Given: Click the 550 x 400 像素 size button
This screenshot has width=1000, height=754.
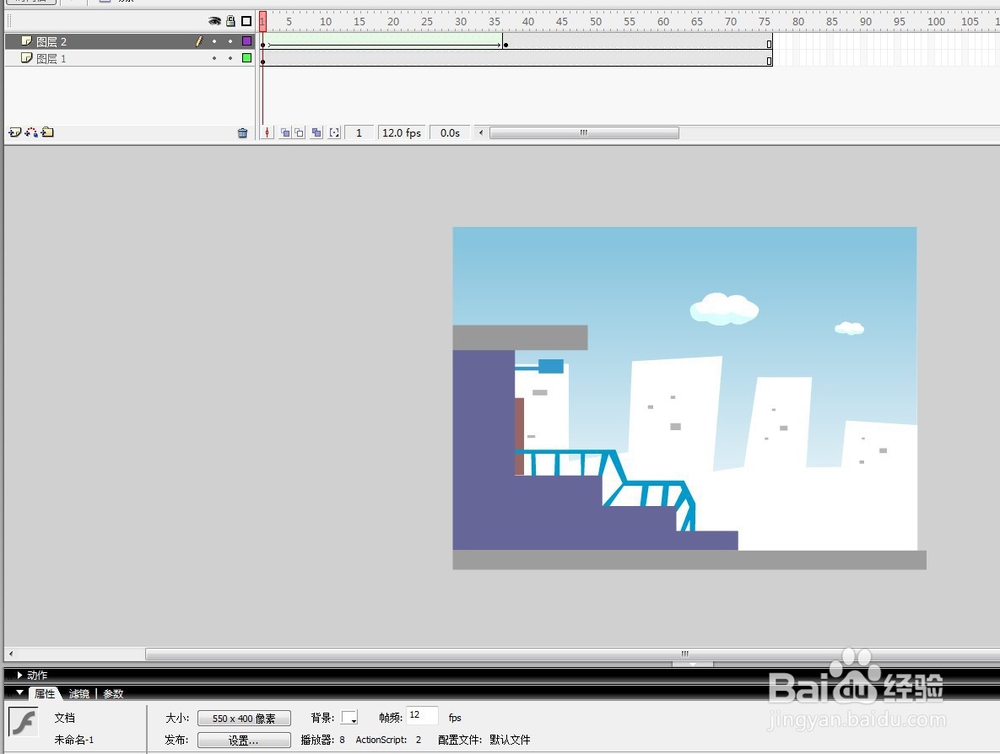Looking at the screenshot, I should coord(244,718).
